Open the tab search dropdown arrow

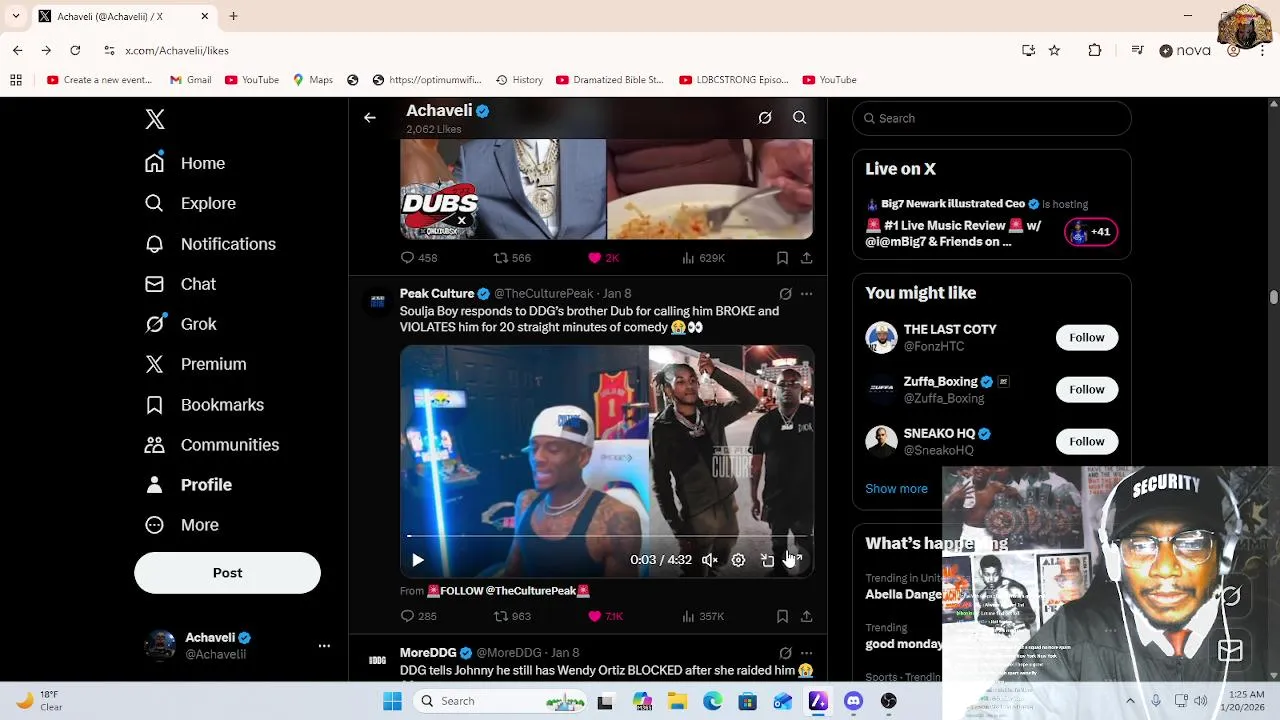(x=15, y=16)
